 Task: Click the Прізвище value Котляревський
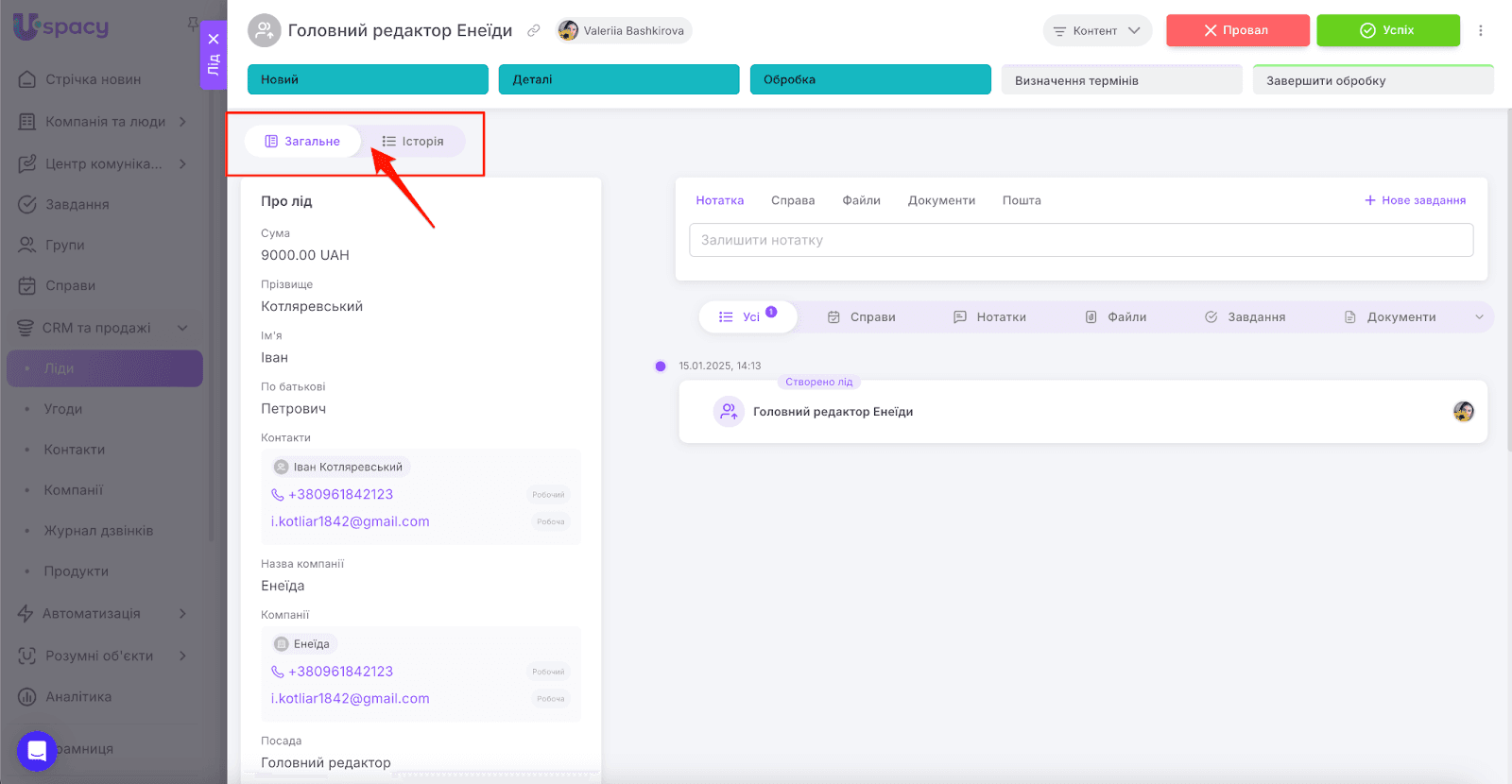(312, 306)
